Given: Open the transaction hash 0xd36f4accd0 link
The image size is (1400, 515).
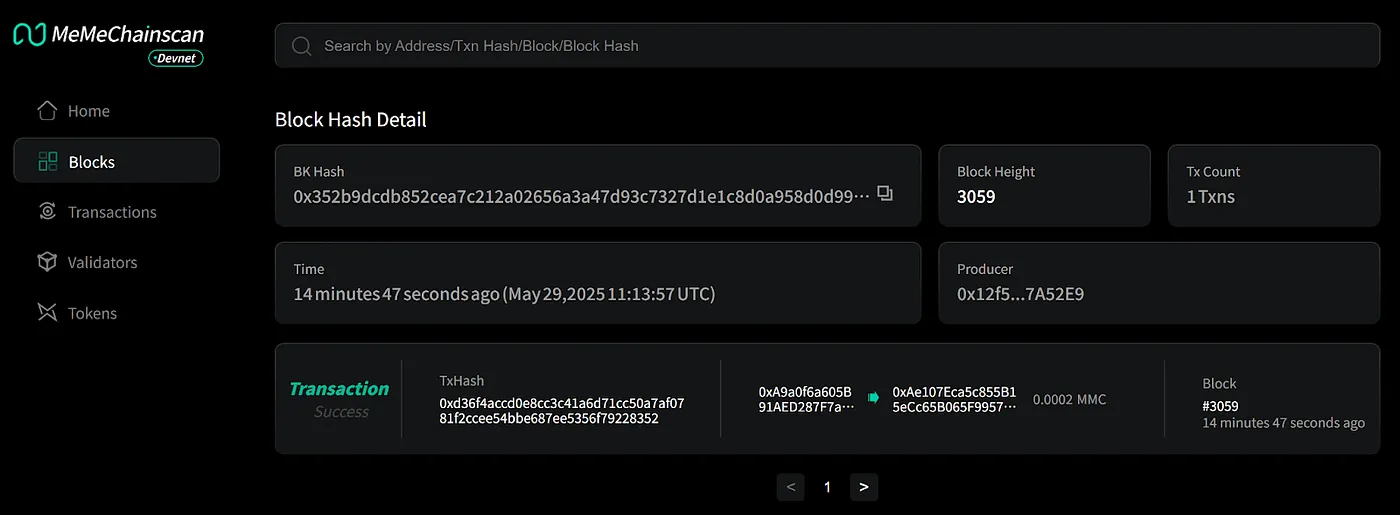Looking at the screenshot, I should pyautogui.click(x=562, y=411).
